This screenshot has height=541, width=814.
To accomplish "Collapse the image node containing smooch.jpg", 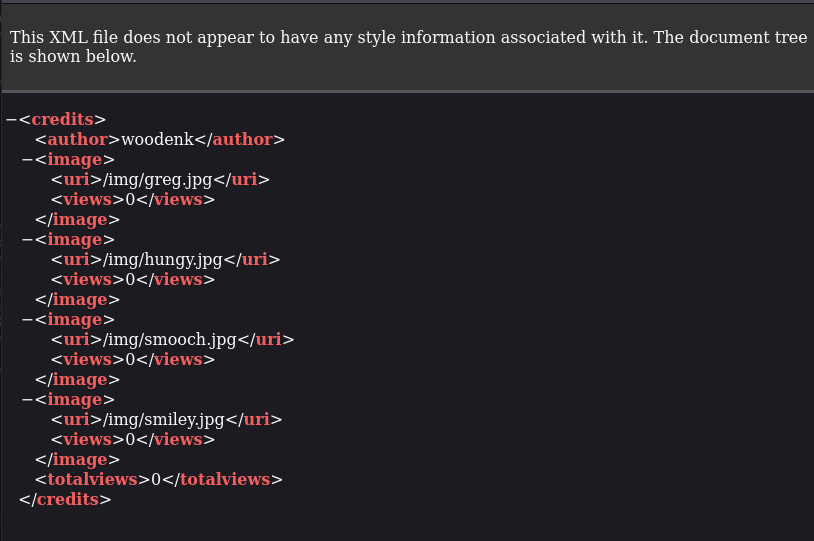I will pos(28,320).
